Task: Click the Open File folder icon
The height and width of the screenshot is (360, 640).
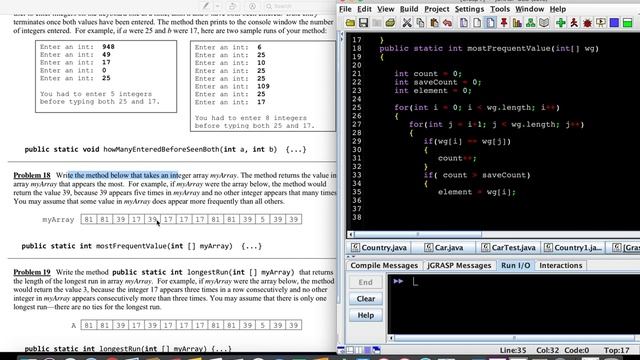Action: (350, 23)
